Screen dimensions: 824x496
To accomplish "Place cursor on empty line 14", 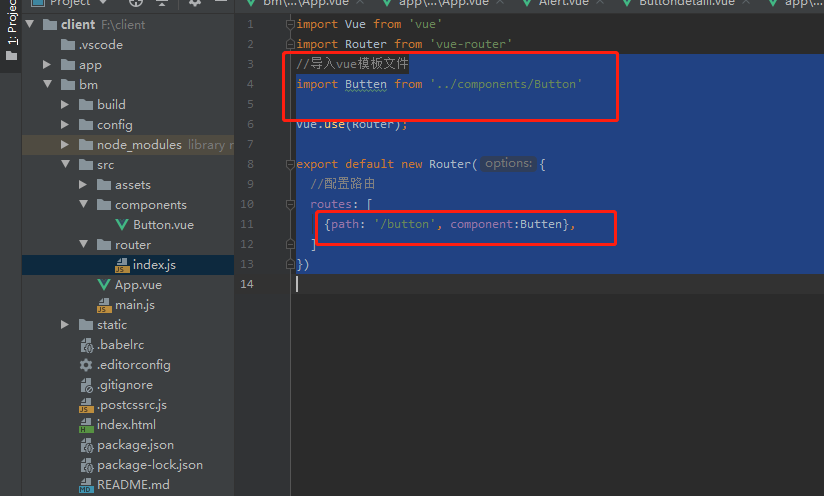I will 557,284.
